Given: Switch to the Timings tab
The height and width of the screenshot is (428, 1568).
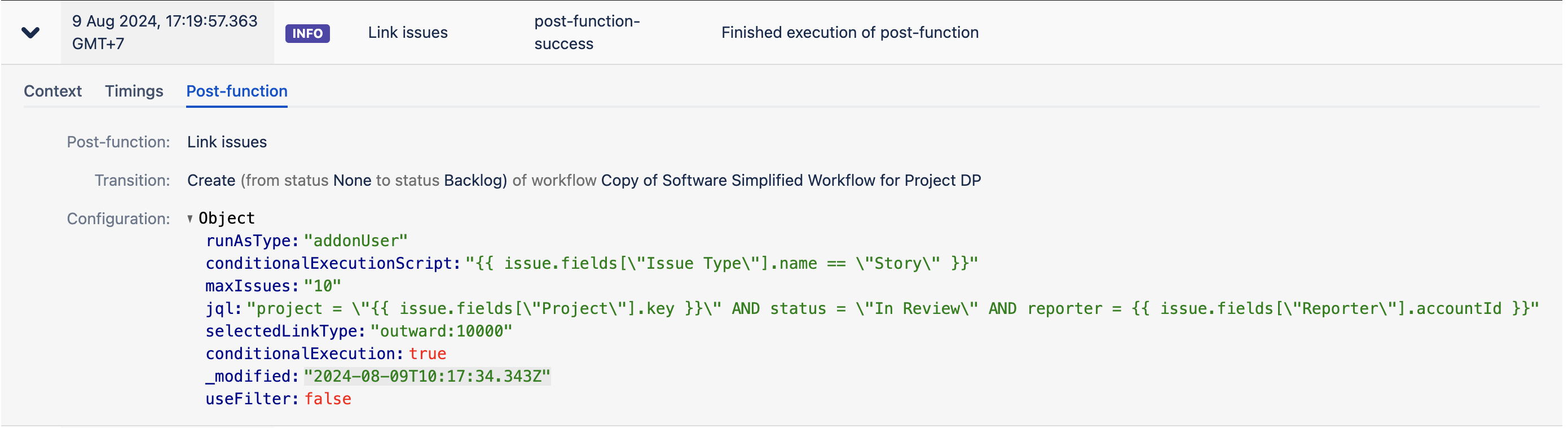Looking at the screenshot, I should click(x=134, y=91).
